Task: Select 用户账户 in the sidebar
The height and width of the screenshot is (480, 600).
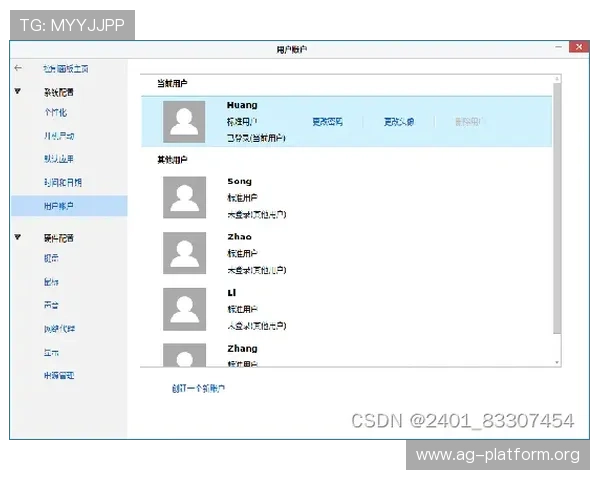Action: click(69, 206)
